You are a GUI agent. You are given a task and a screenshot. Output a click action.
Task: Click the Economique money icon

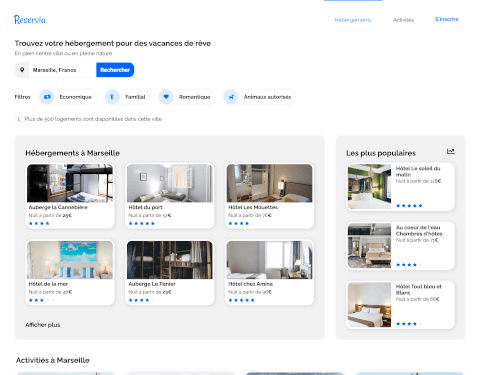47,97
